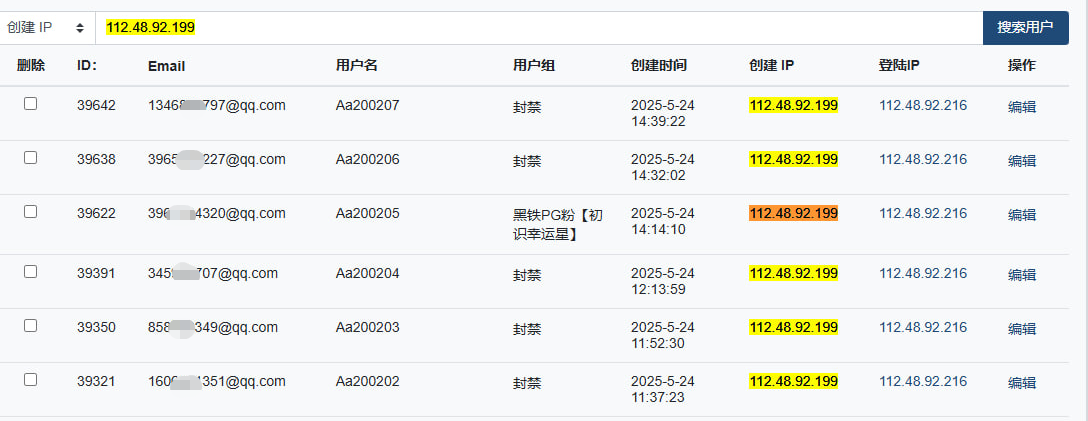Click username Aa200203
The height and width of the screenshot is (421, 1088).
368,327
